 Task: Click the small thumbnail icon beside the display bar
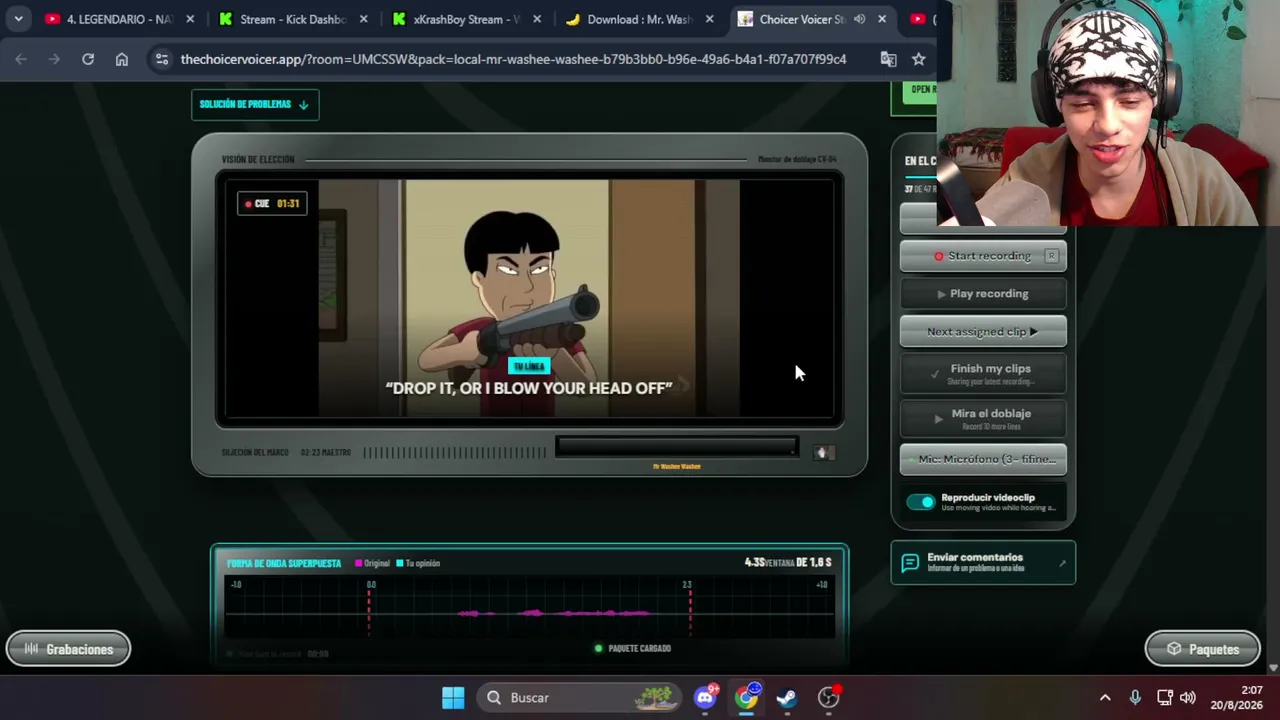822,452
